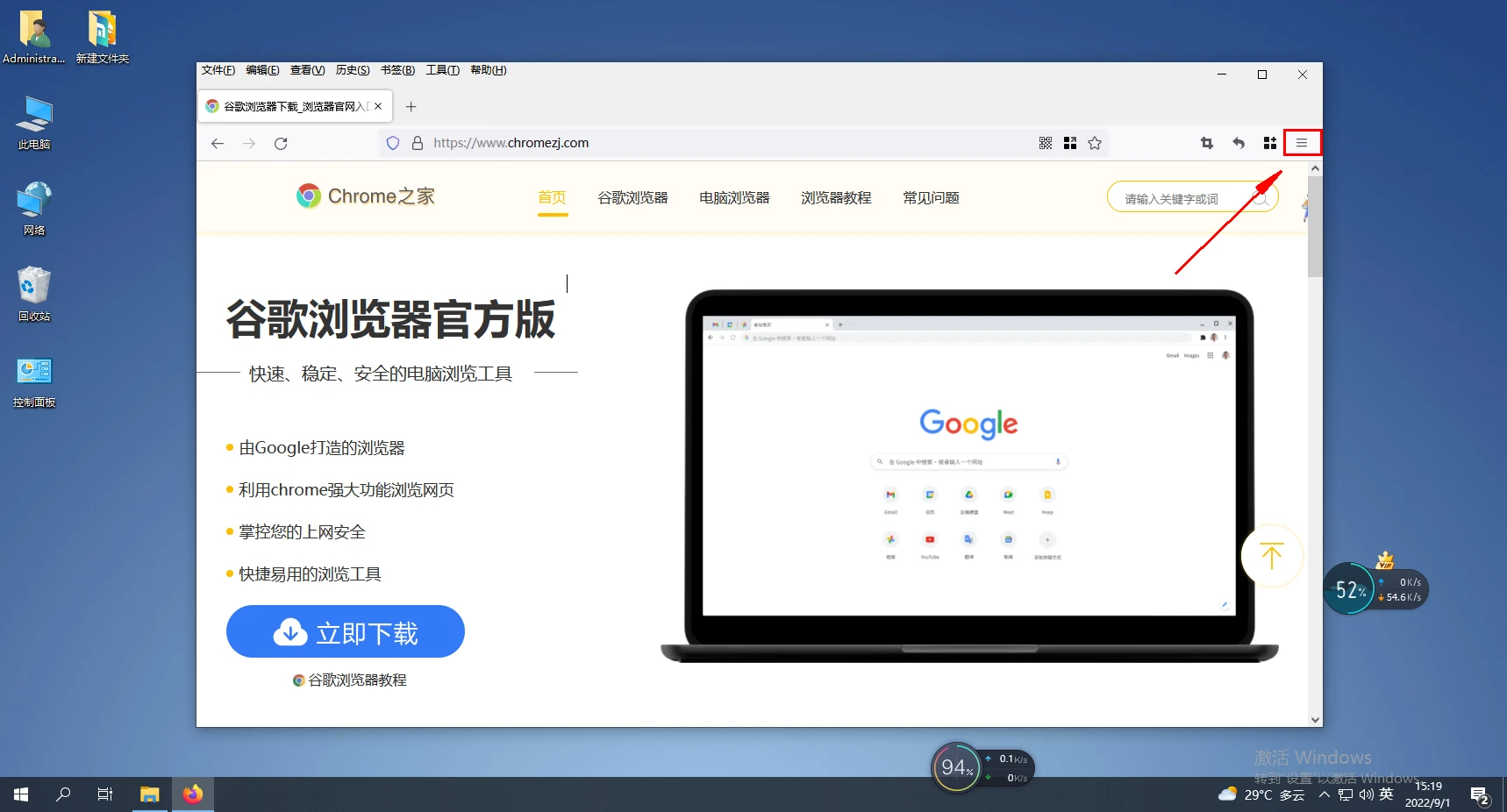Click Firefox icon in taskbar
This screenshot has width=1507, height=812.
pos(193,794)
